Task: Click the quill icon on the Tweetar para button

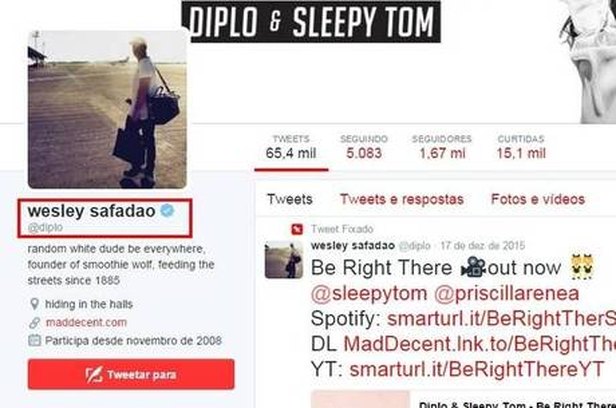Action: pos(94,375)
